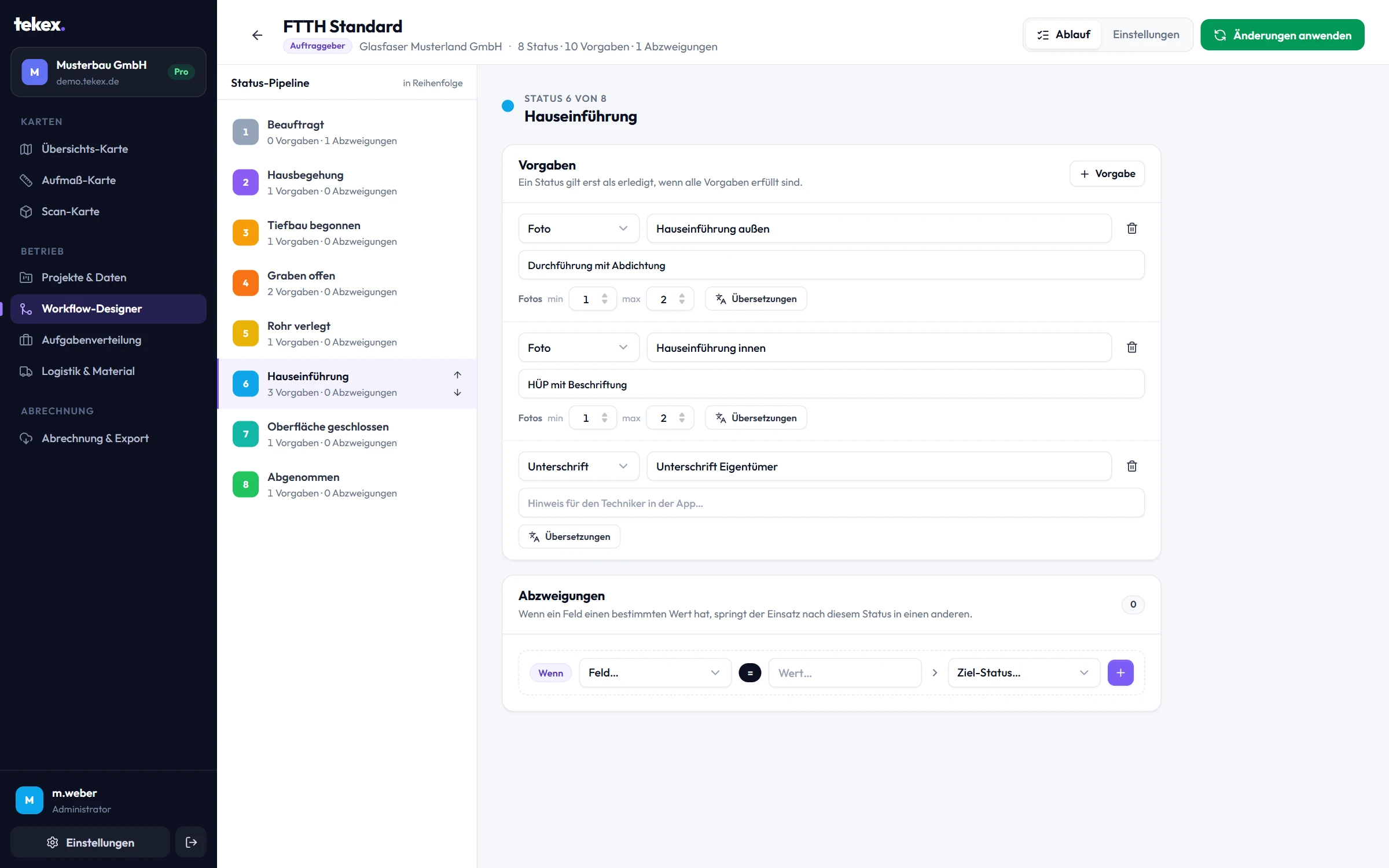Screen dimensions: 1389x868
Task: Go back using the left arrow icon
Action: coord(257,35)
